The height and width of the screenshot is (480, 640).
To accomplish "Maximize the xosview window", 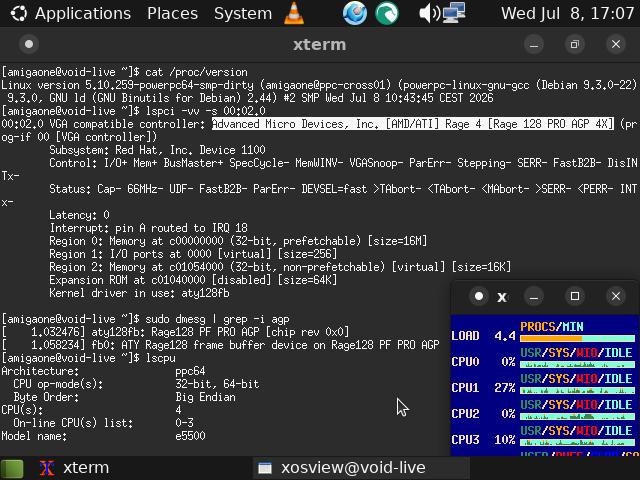I will tap(575, 296).
